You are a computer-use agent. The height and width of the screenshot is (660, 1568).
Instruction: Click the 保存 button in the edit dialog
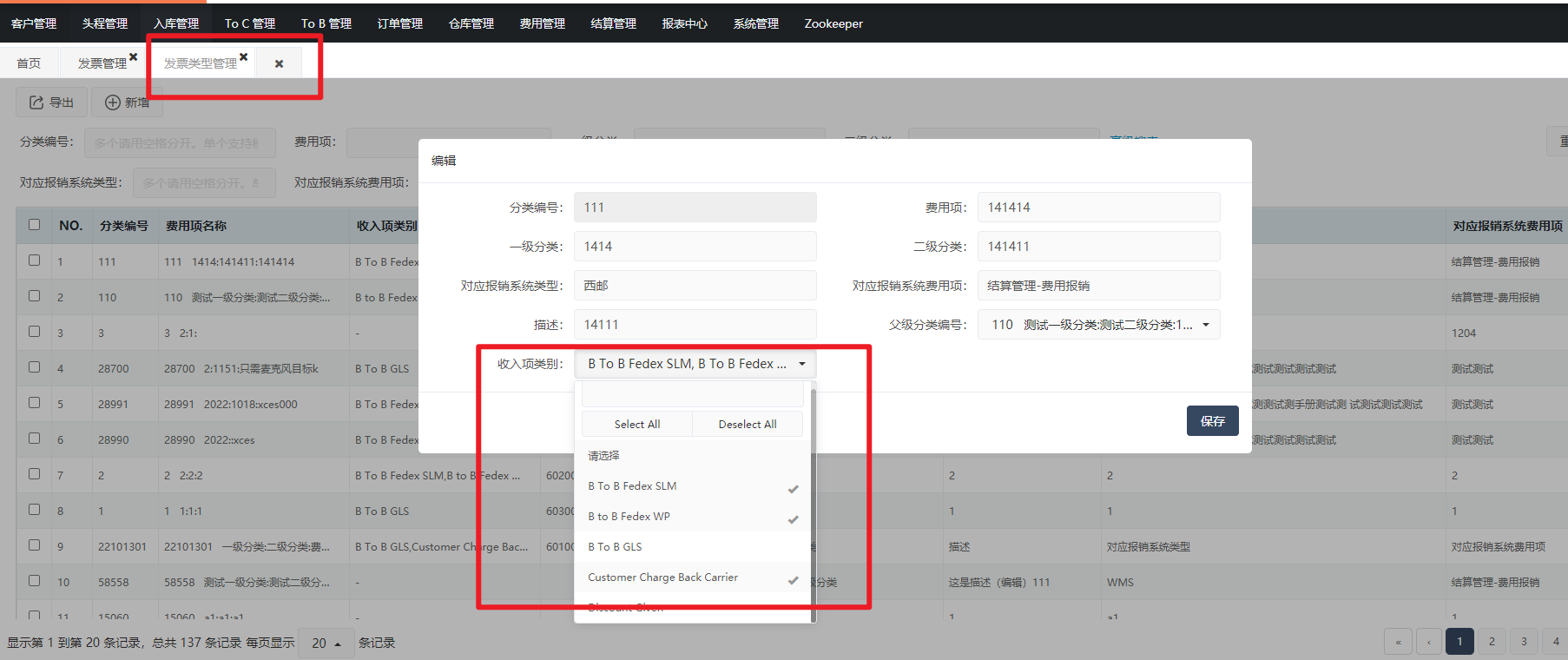coord(1213,421)
